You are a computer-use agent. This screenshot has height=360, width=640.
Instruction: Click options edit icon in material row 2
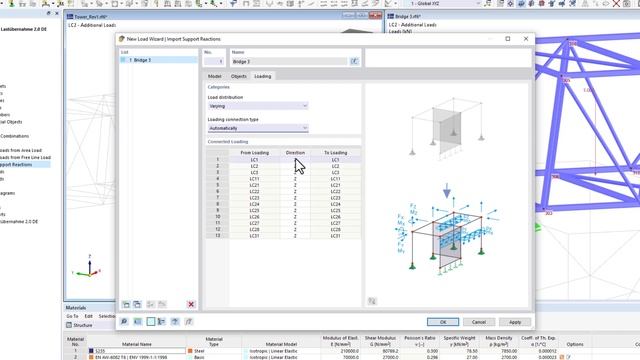tap(568, 357)
